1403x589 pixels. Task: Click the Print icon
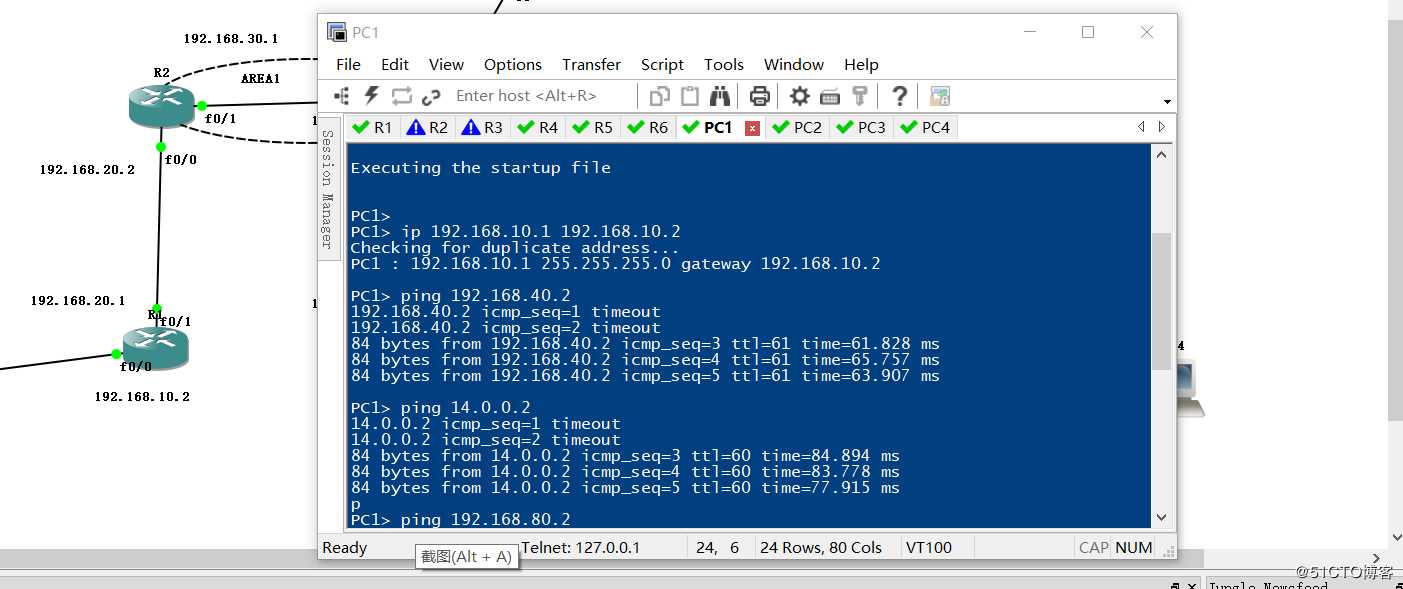point(760,96)
